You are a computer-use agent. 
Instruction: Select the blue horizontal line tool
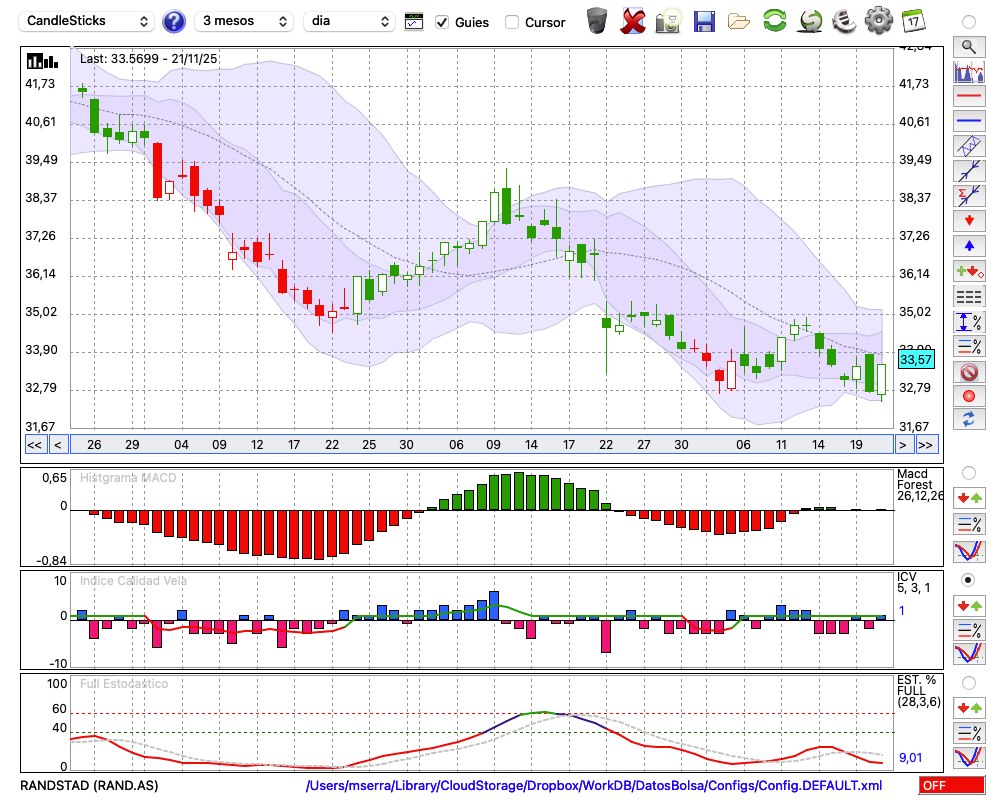click(968, 121)
